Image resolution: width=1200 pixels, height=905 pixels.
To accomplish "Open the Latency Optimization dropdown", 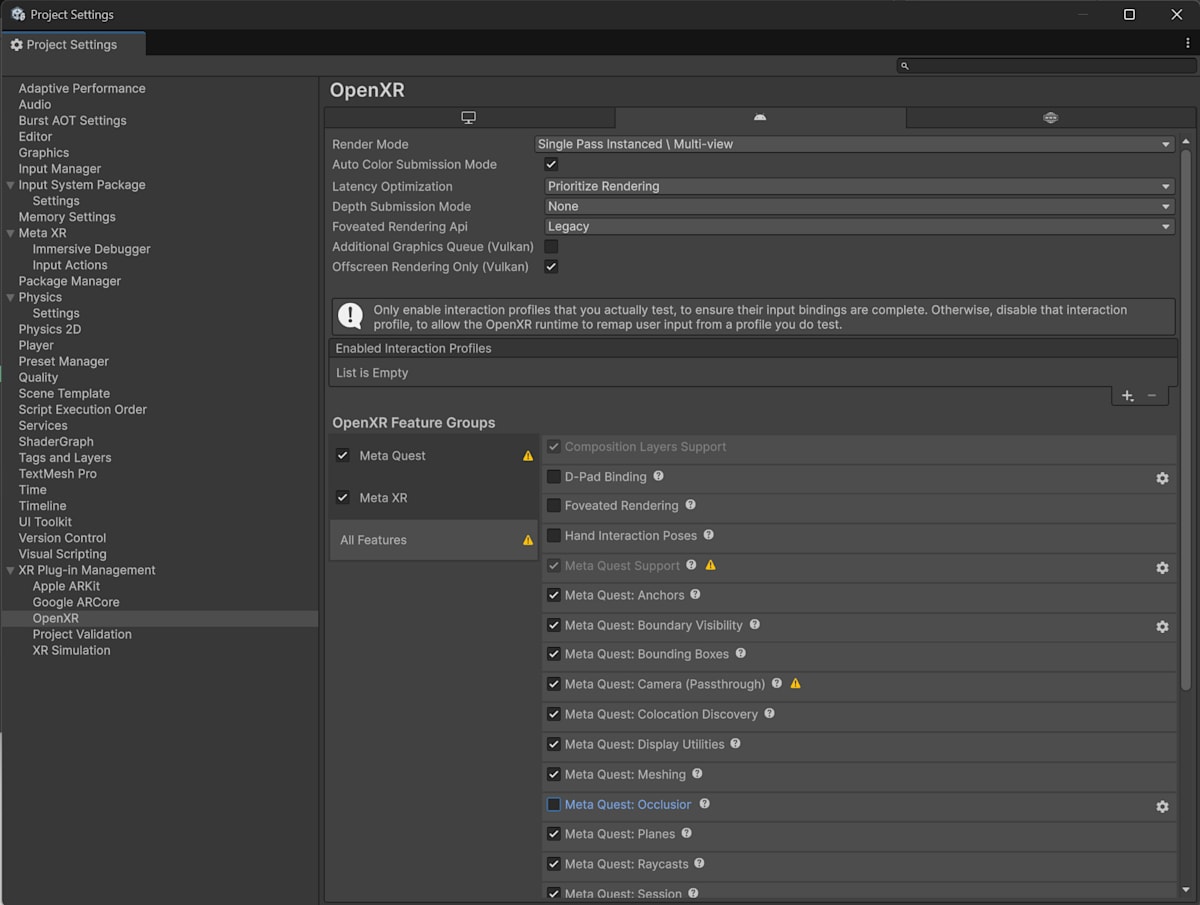I will click(x=860, y=186).
